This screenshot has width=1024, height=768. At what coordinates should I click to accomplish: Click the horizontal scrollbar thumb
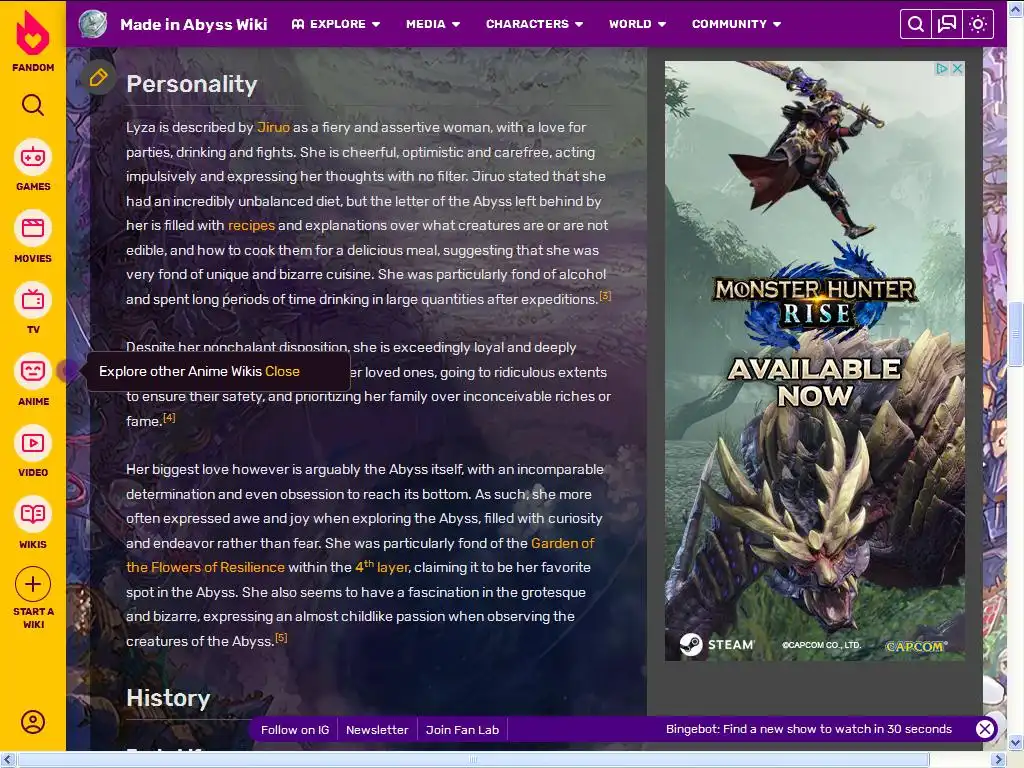click(x=473, y=759)
